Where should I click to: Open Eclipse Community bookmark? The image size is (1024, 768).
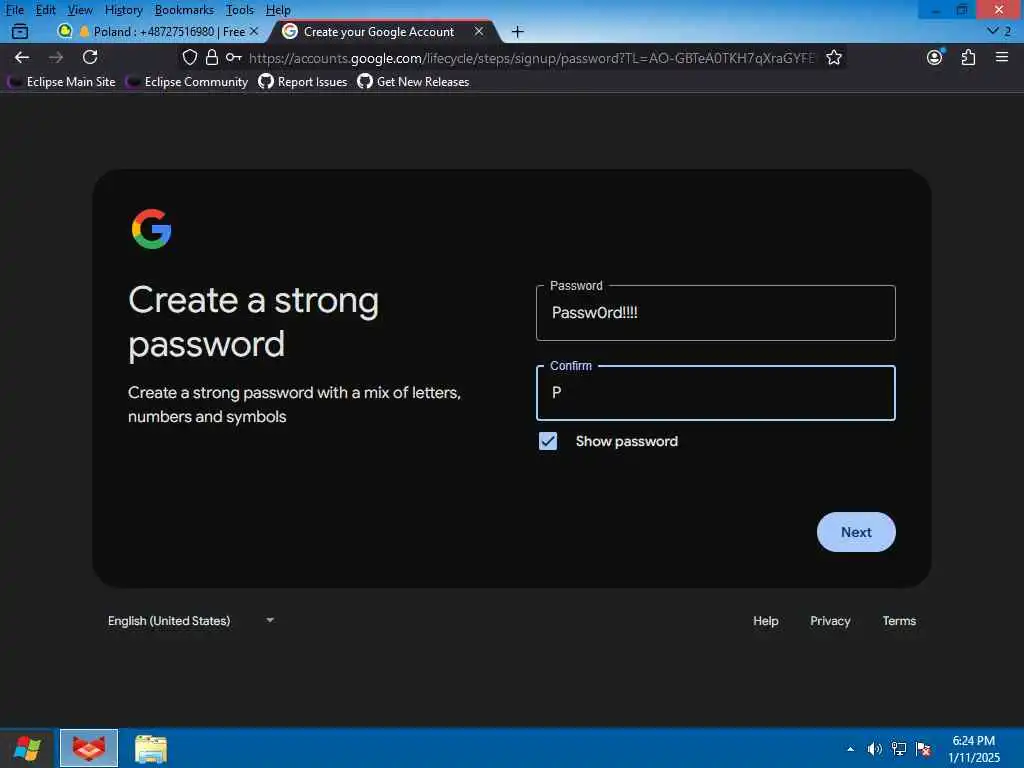click(187, 82)
